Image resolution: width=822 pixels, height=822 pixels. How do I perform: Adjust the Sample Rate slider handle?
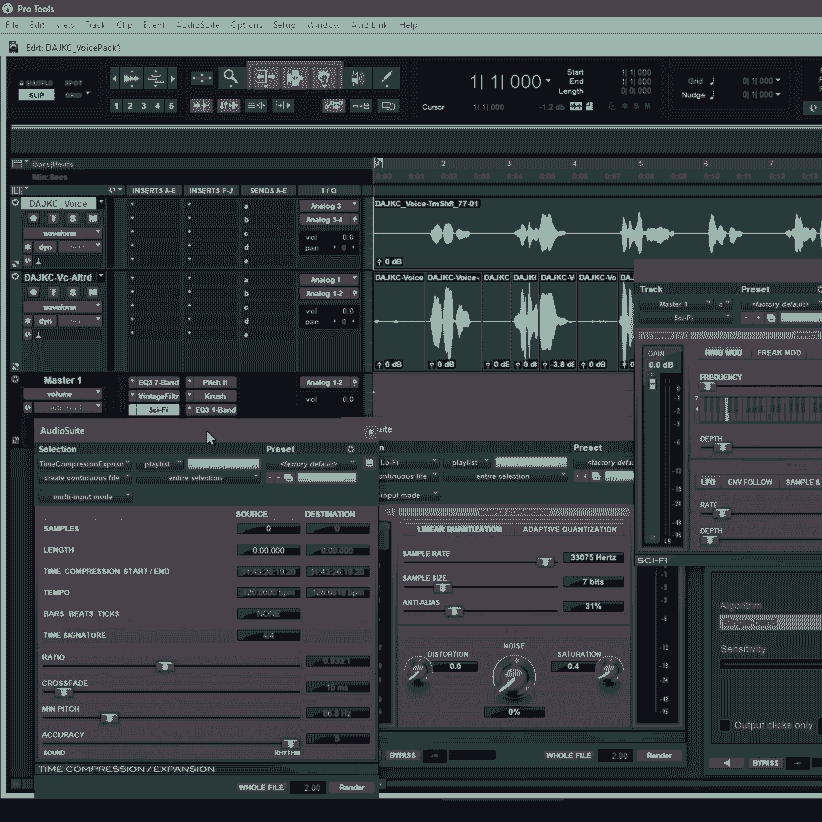click(x=544, y=562)
